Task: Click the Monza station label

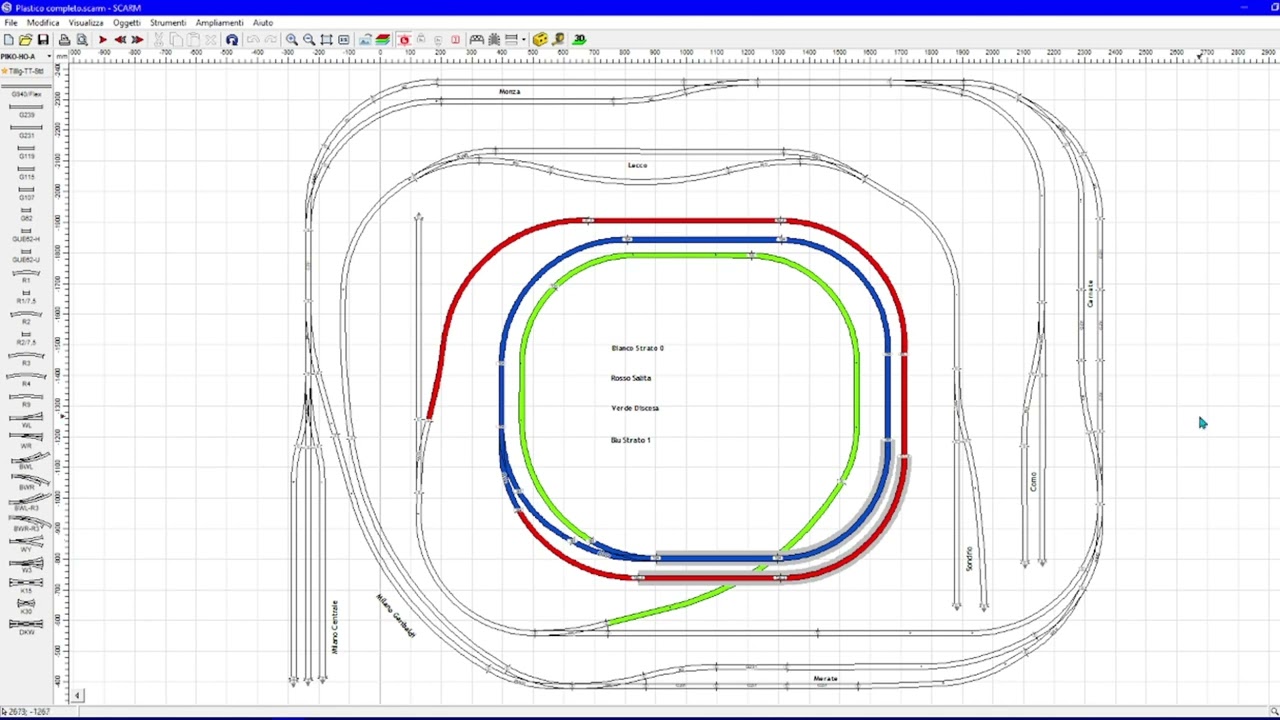Action: coord(509,92)
